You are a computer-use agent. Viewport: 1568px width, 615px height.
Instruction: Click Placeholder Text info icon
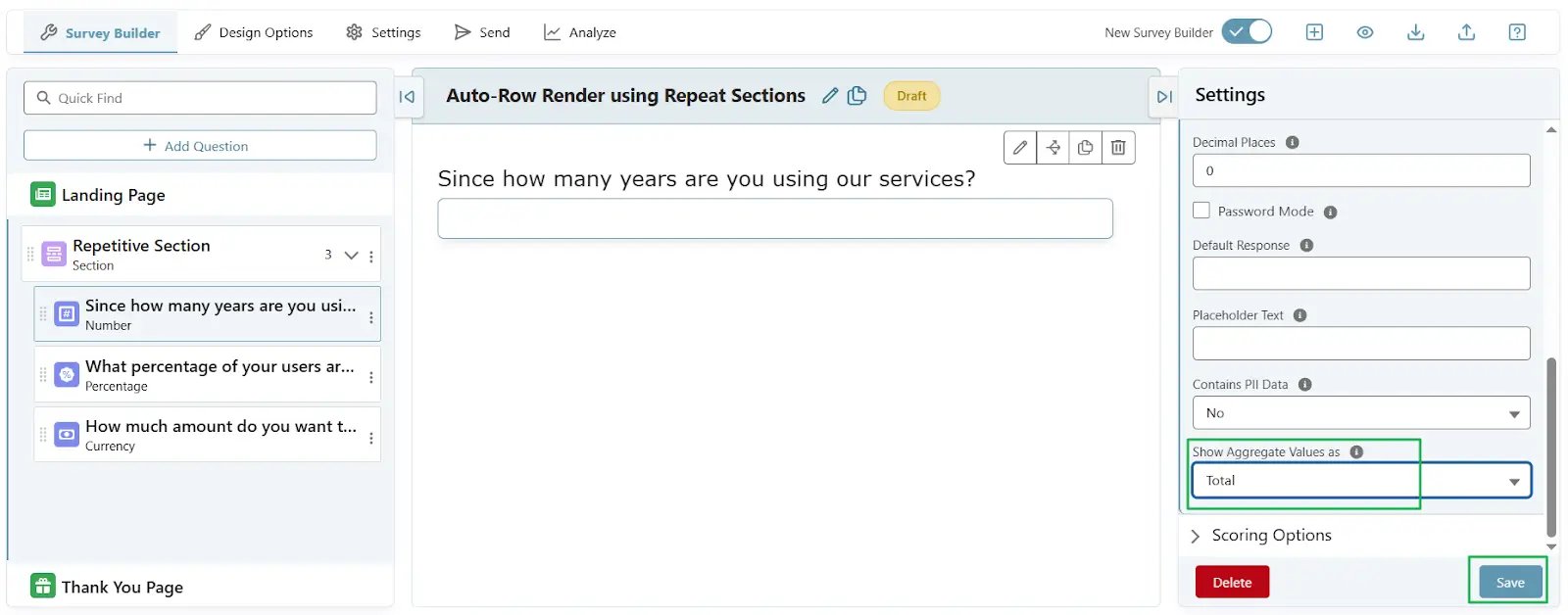(1300, 315)
